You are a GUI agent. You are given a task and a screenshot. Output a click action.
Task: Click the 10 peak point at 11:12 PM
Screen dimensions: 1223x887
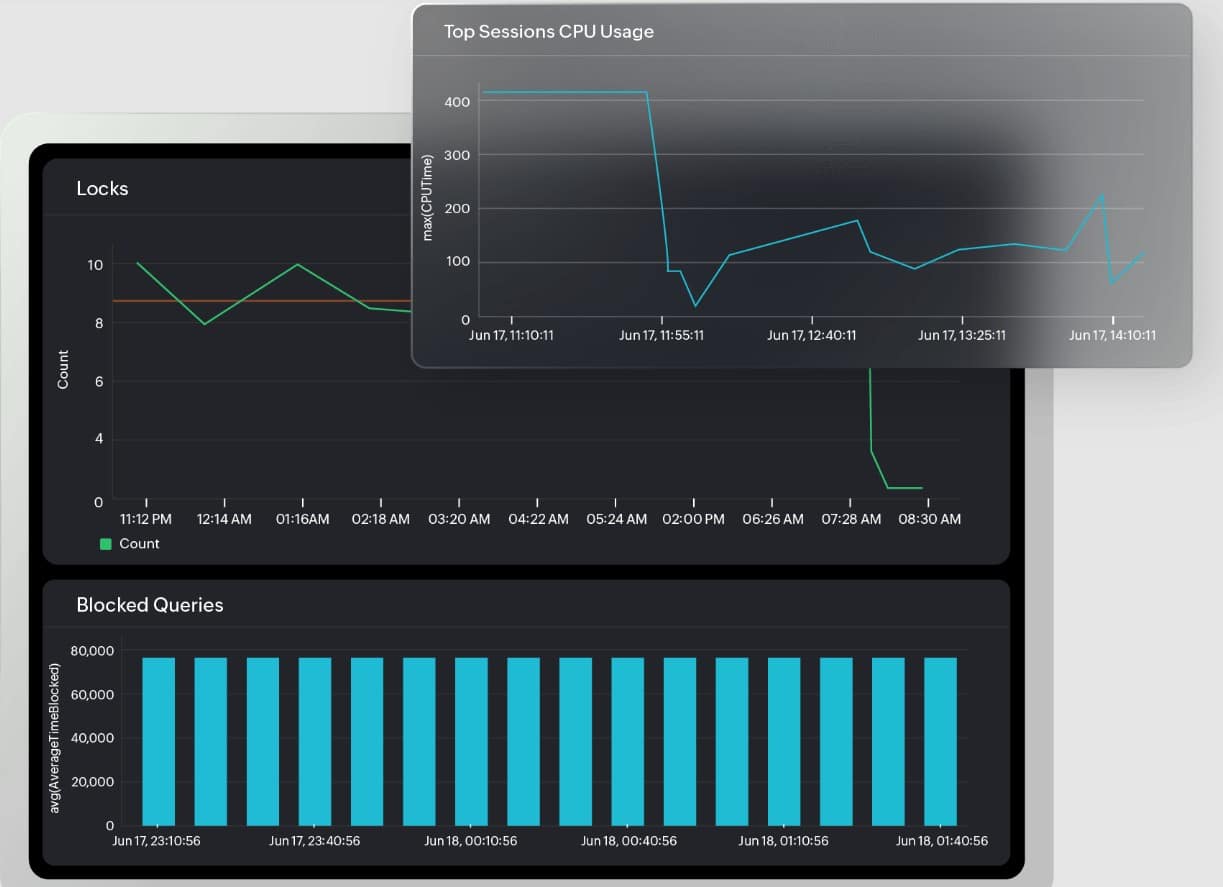point(138,264)
